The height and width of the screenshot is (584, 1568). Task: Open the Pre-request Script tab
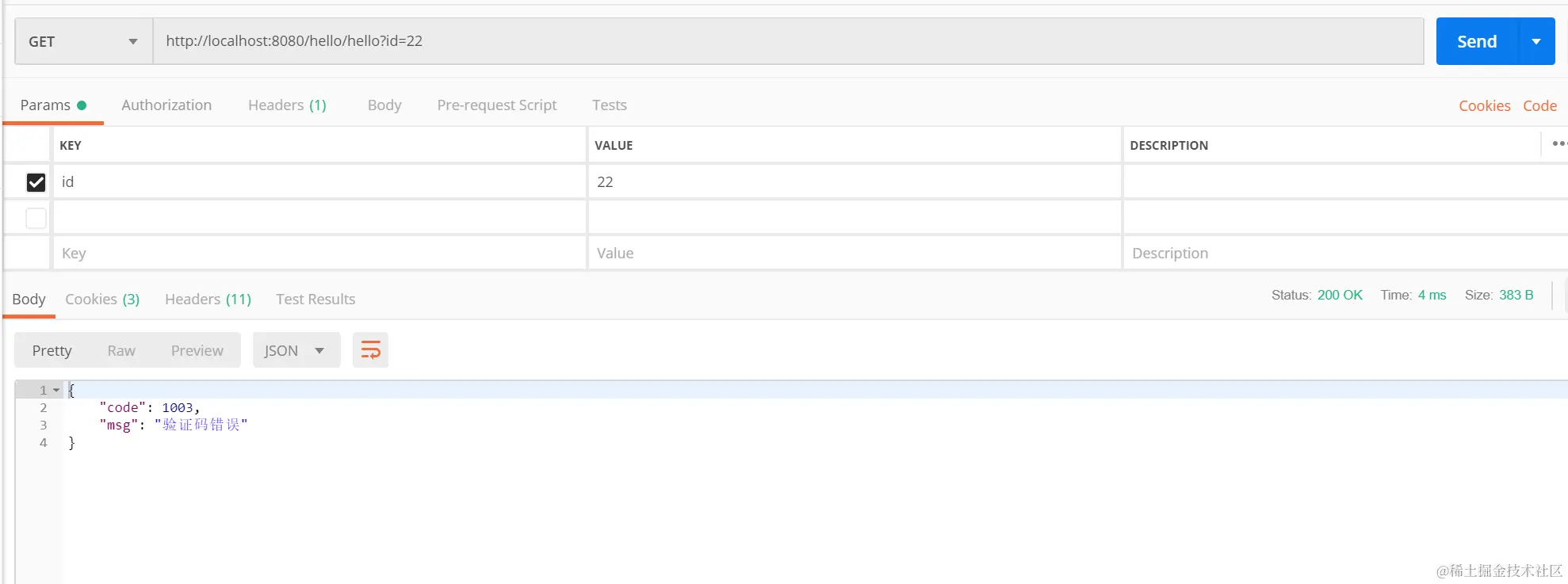(x=497, y=105)
